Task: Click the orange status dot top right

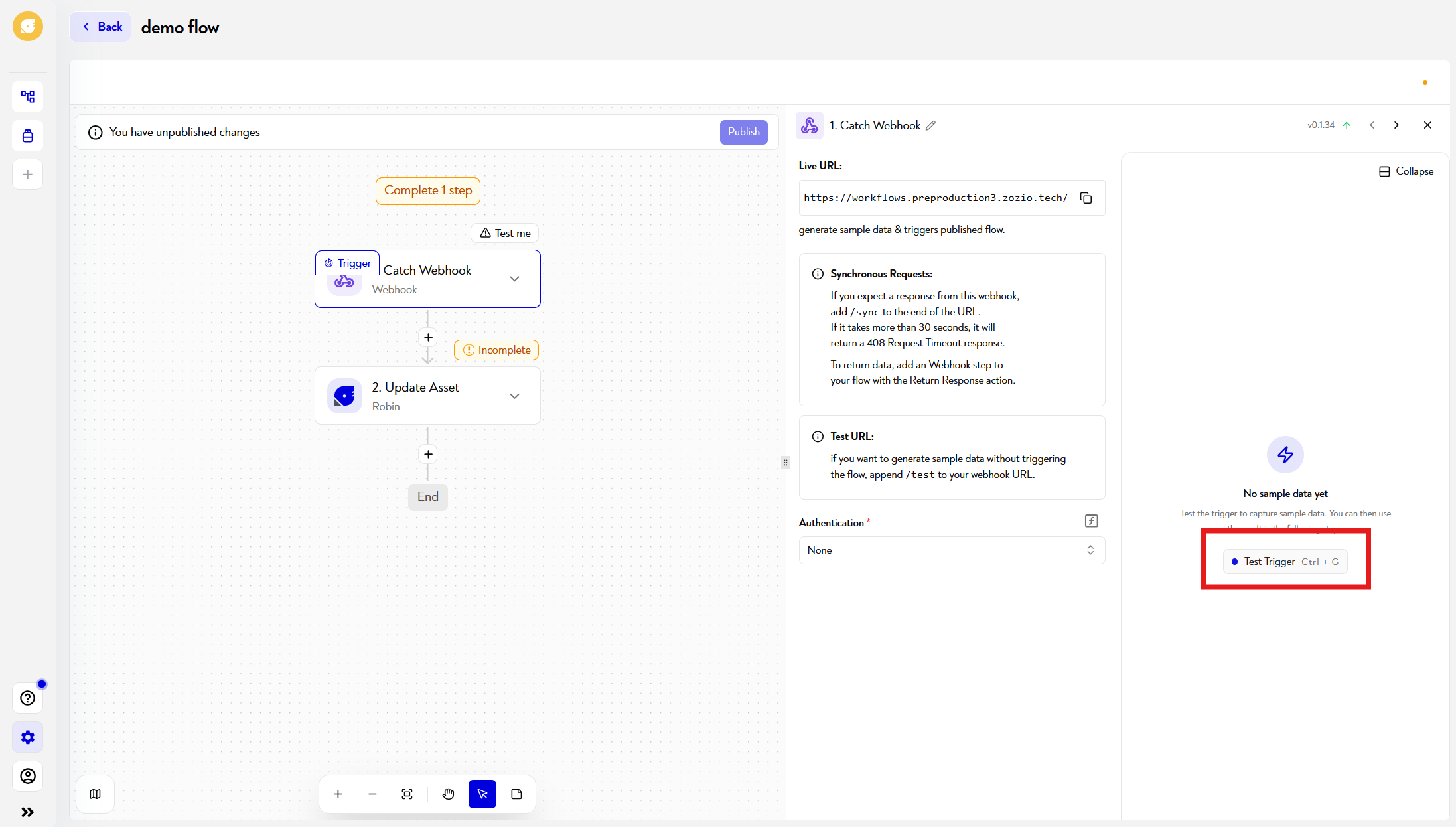Action: [x=1425, y=83]
